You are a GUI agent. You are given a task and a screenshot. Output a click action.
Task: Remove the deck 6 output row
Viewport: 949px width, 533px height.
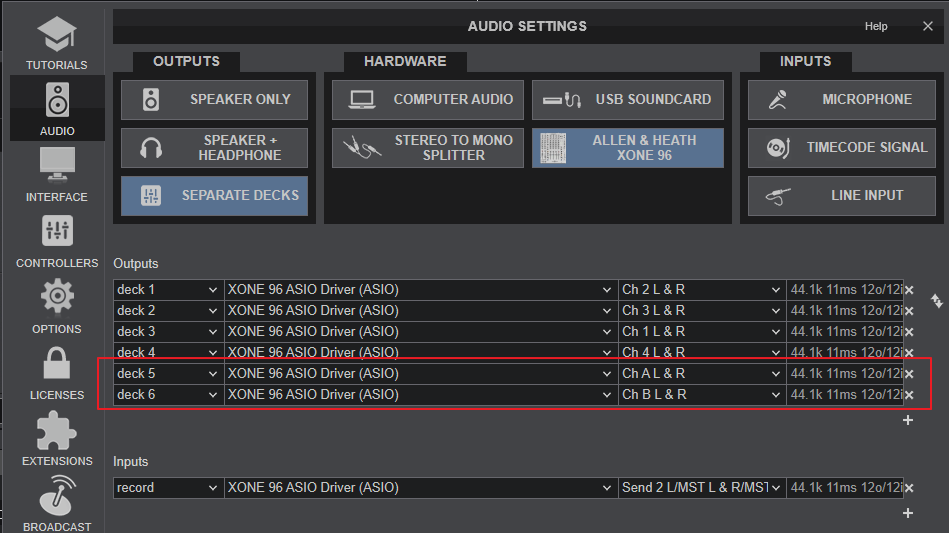pyautogui.click(x=909, y=396)
